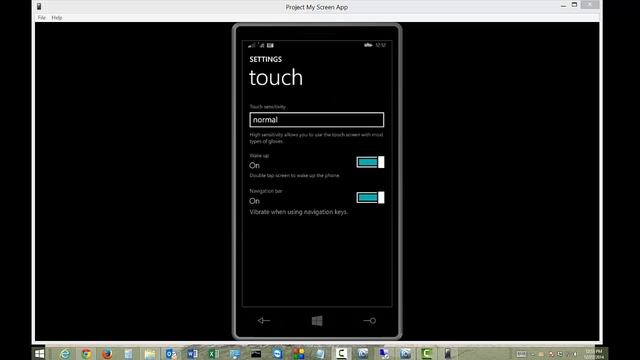
Task: Open Outlook from the taskbar
Action: click(171, 353)
